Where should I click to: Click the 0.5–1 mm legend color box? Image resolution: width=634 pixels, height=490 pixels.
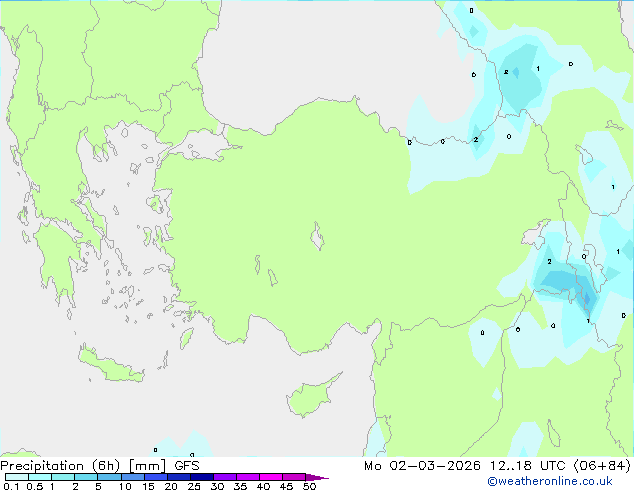point(40,477)
